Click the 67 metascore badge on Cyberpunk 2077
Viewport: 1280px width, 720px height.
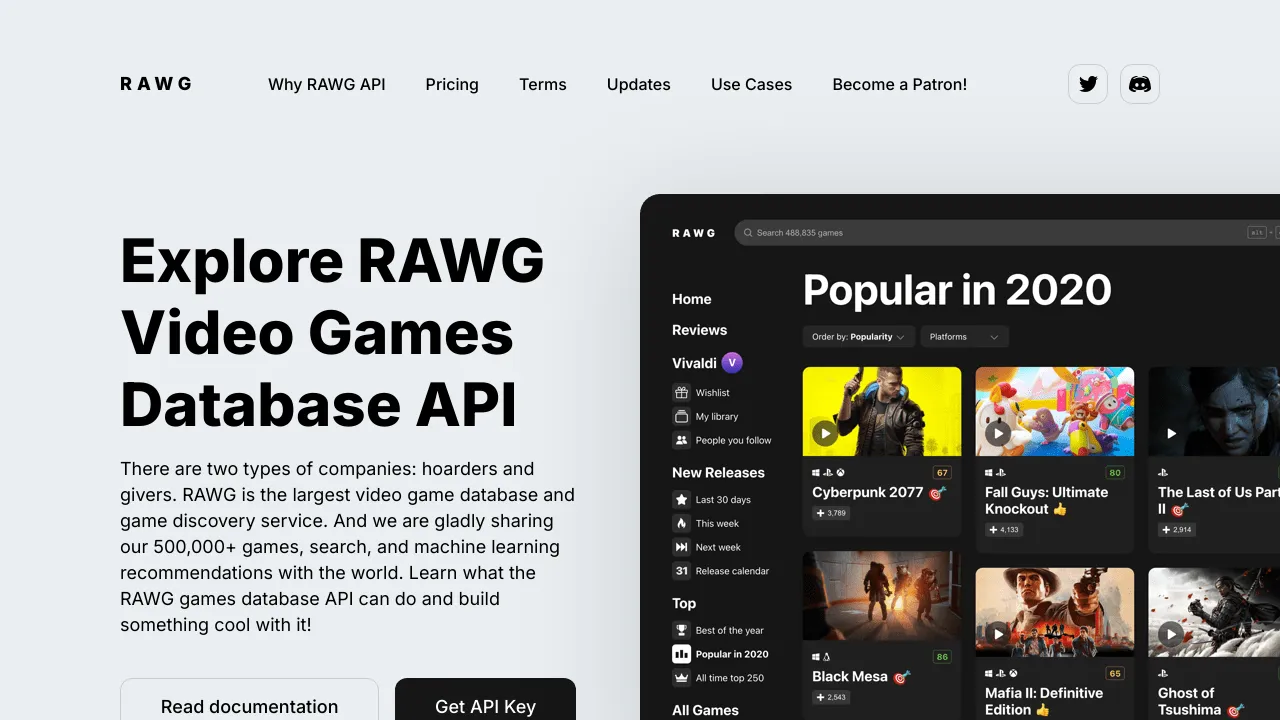tap(942, 472)
